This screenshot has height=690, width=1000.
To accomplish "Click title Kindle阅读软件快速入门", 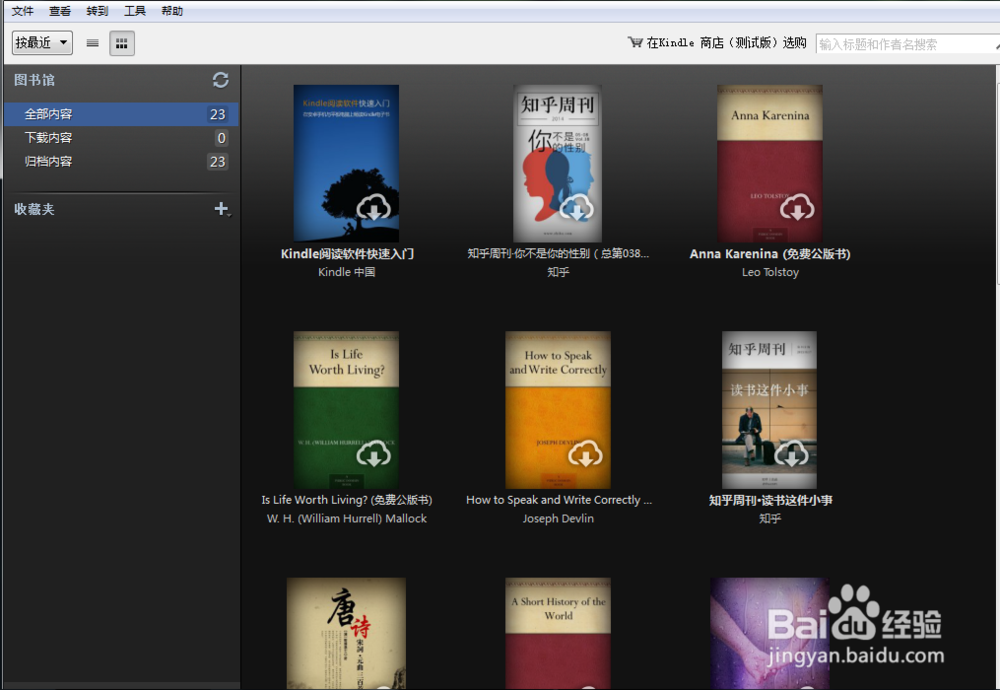I will 347,254.
